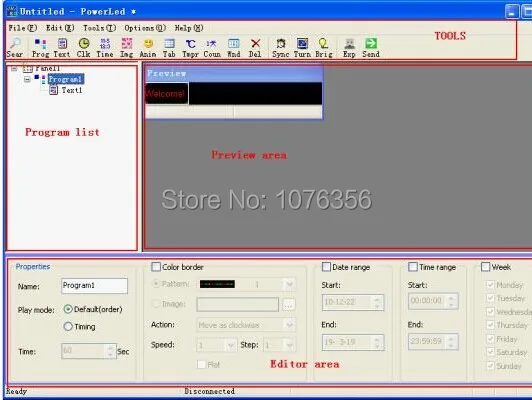The height and width of the screenshot is (400, 532).
Task: Add a counter with Coun icon
Action: [x=212, y=47]
